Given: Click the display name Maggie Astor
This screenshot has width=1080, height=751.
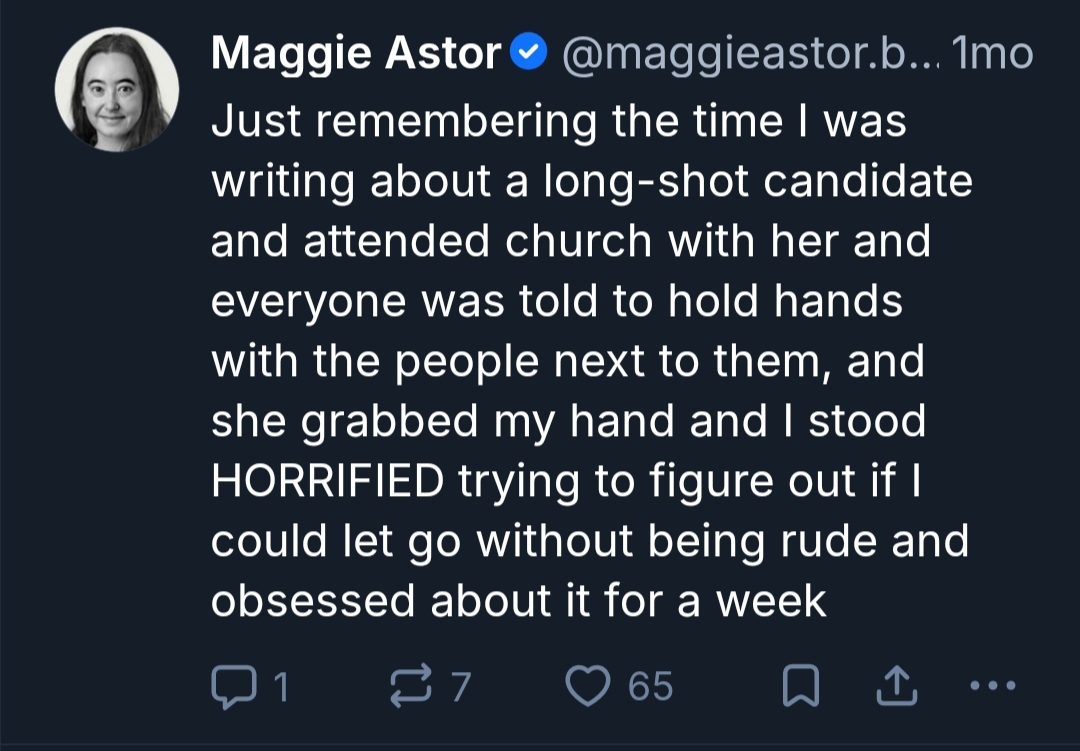Looking at the screenshot, I should 355,54.
